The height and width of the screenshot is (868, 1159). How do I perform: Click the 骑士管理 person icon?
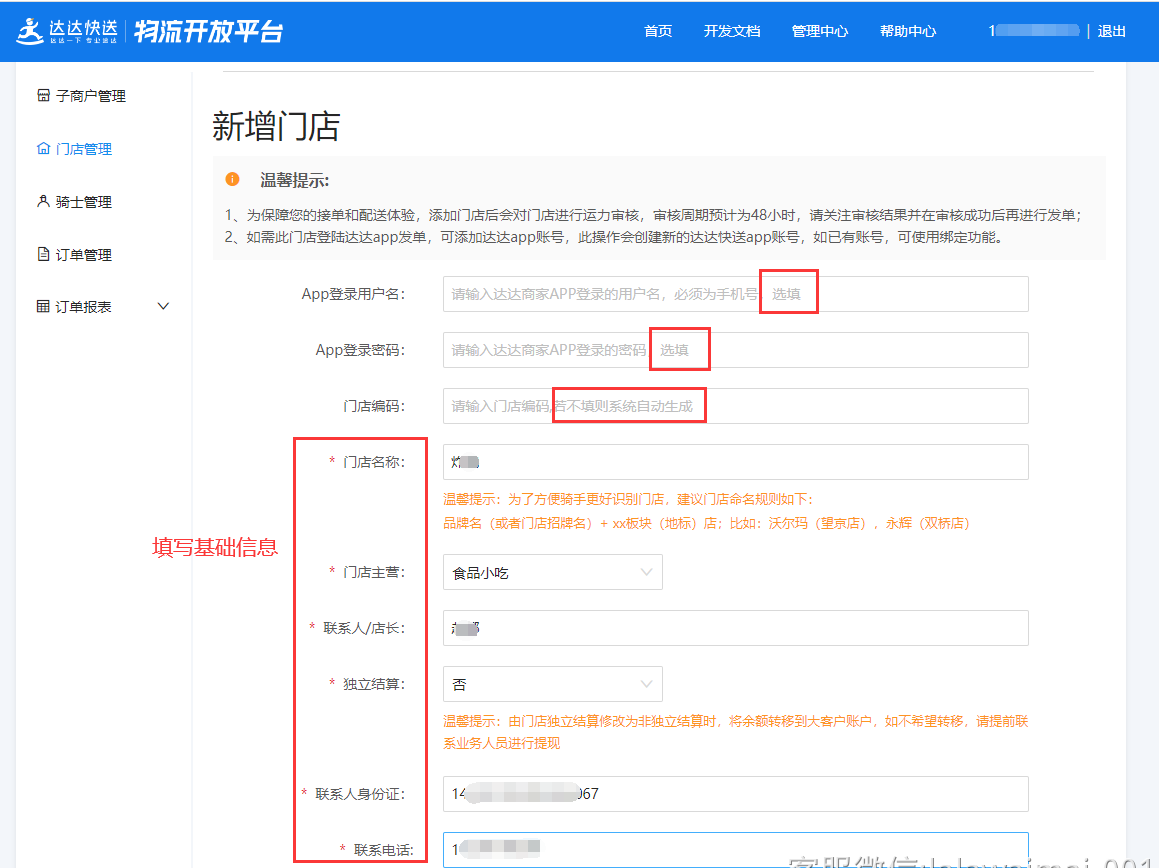click(x=43, y=202)
